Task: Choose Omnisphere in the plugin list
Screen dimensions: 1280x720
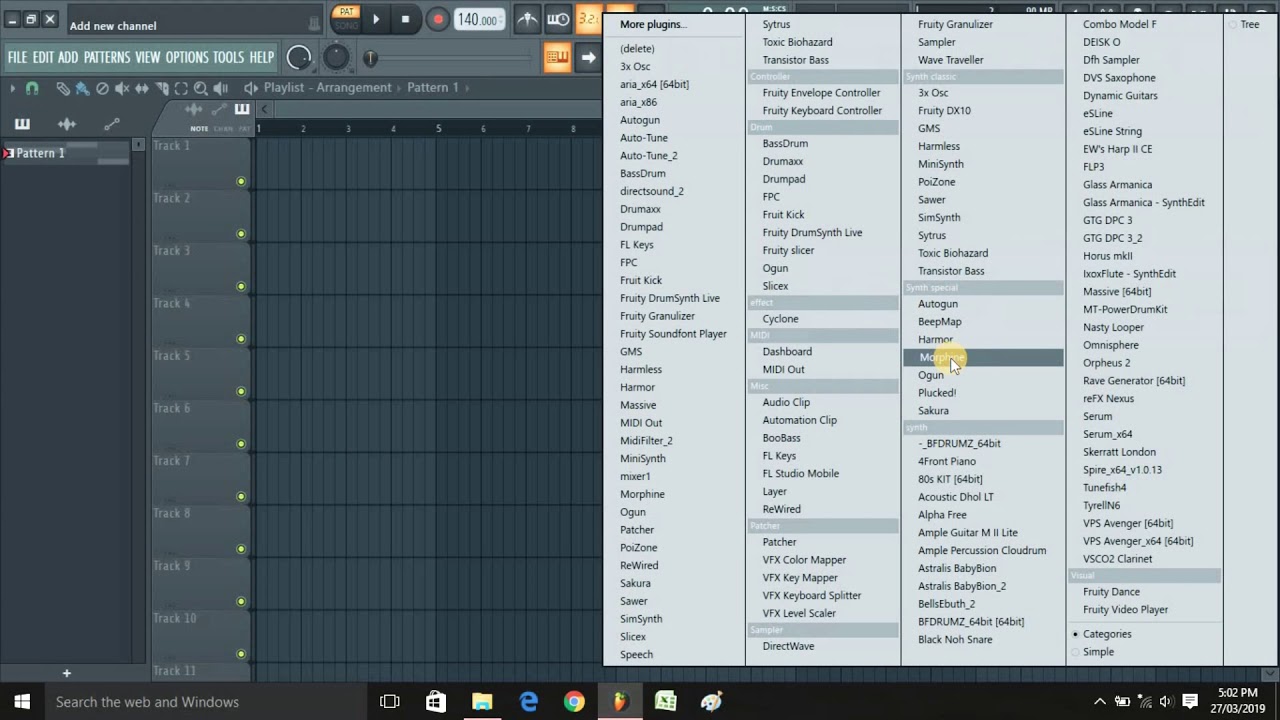Action: [x=1110, y=345]
